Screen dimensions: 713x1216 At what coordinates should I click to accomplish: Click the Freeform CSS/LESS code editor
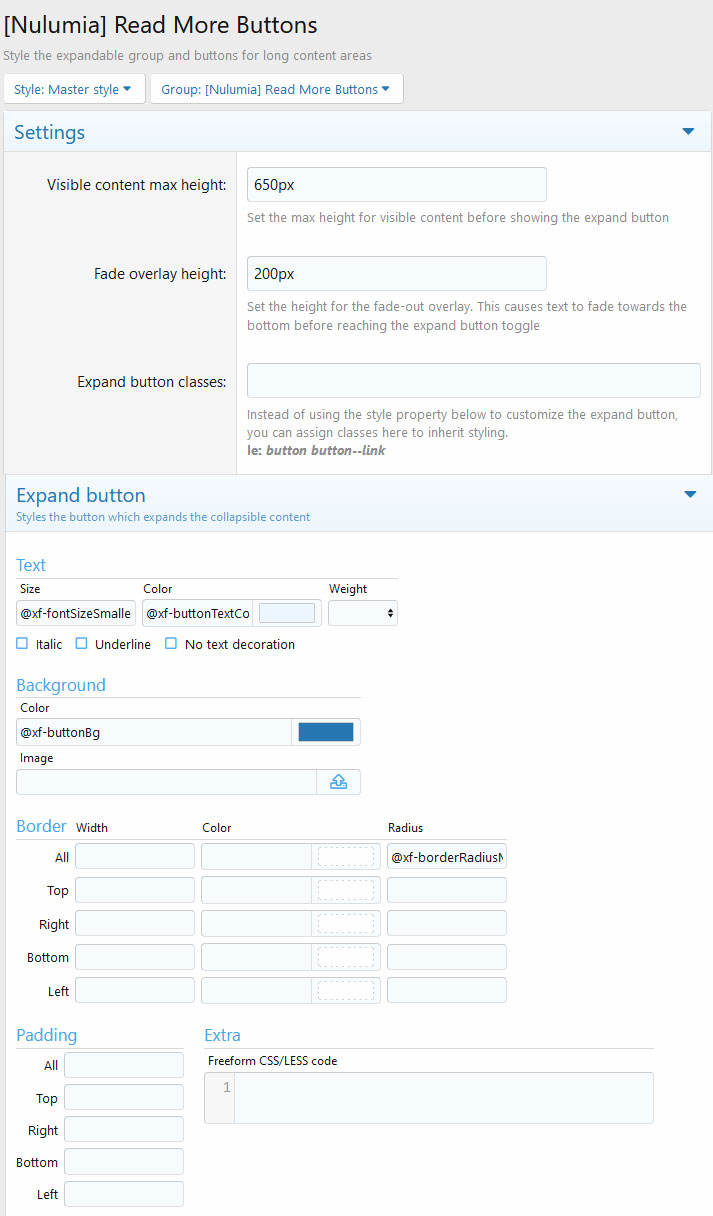443,1098
